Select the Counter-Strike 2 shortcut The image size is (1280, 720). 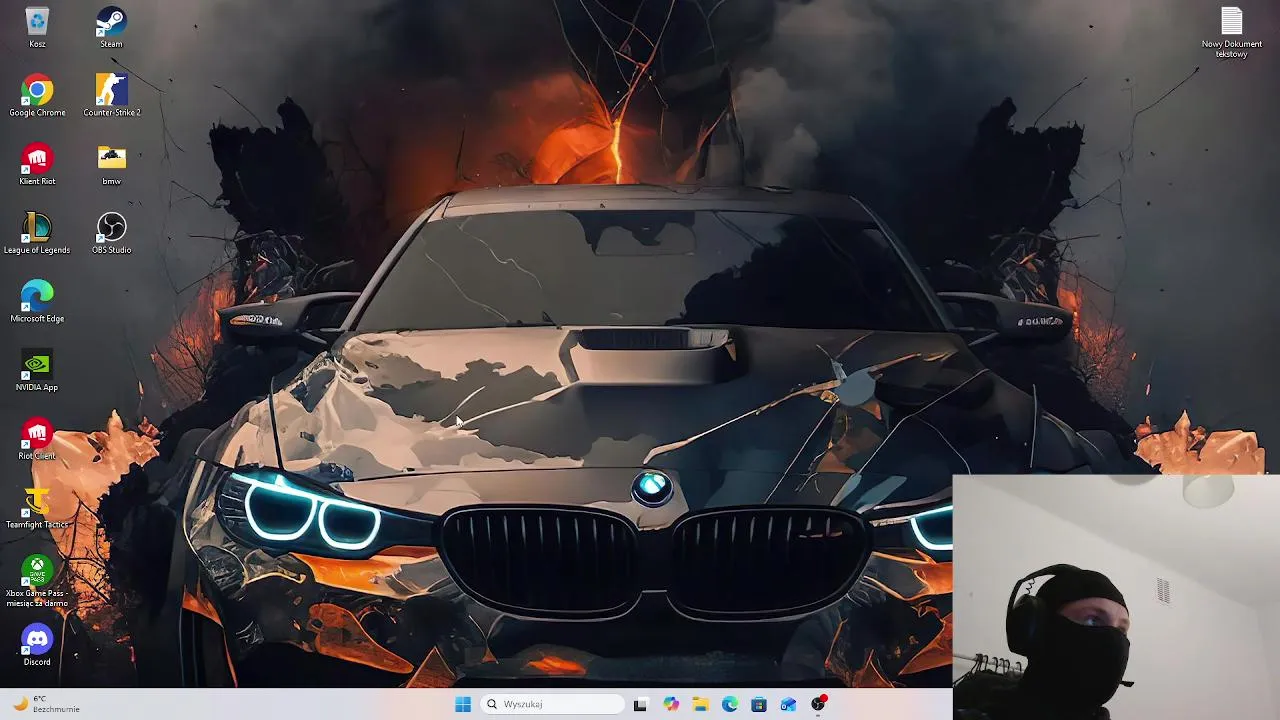[x=111, y=96]
